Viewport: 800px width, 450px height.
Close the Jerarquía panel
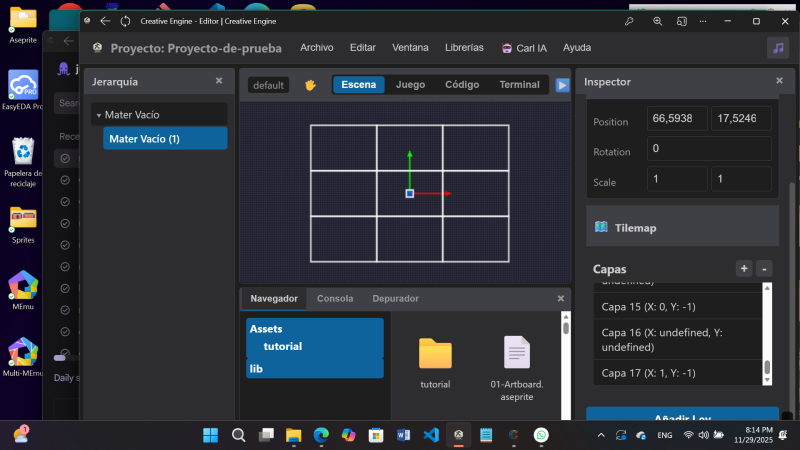tap(219, 81)
